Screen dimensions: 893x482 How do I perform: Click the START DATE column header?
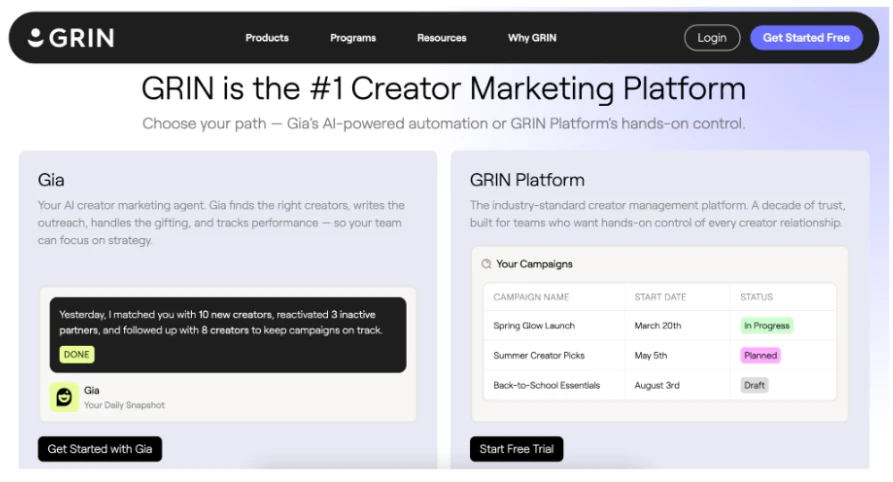pyautogui.click(x=660, y=297)
